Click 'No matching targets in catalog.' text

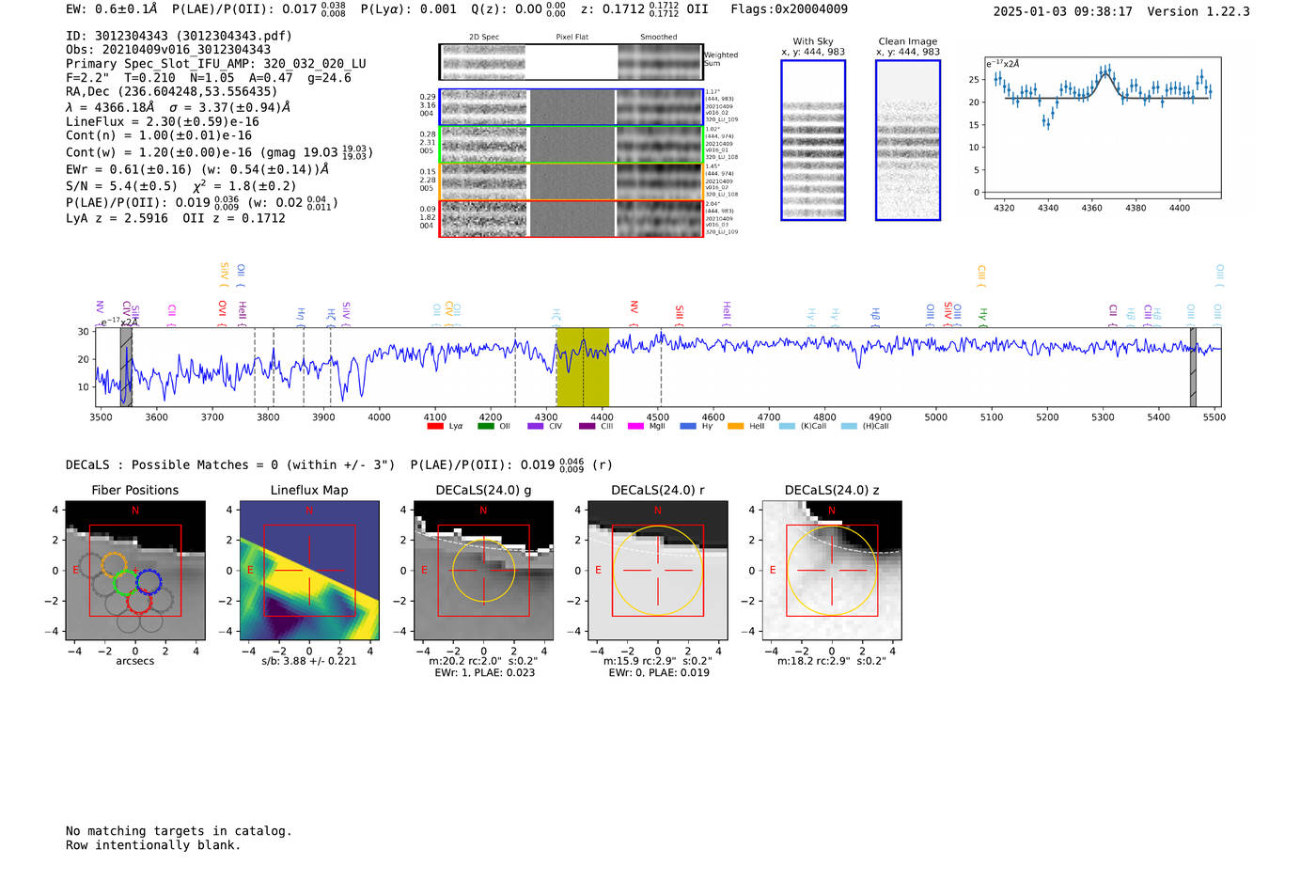pos(179,831)
